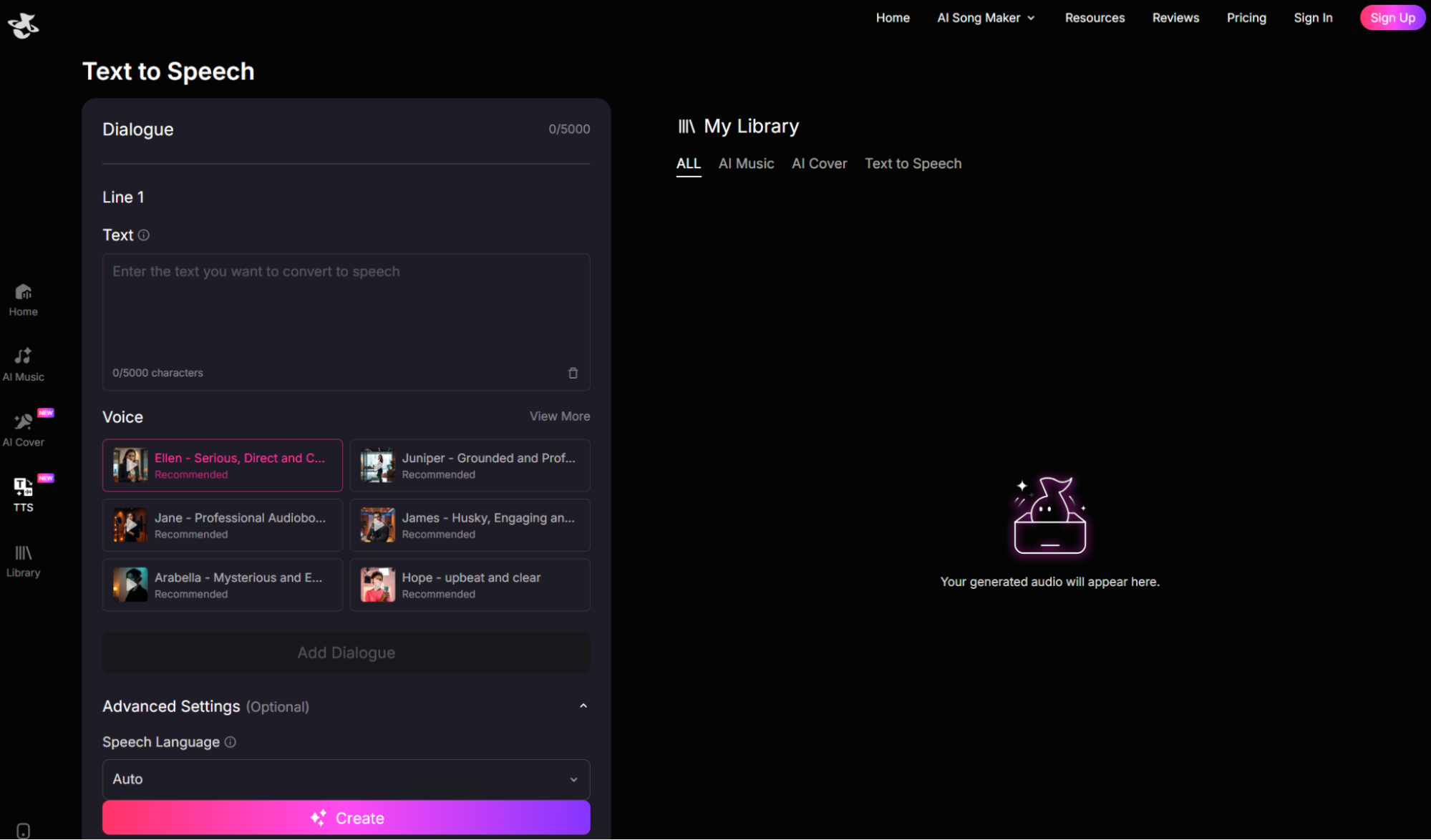Open AI Cover from the sidebar

(x=23, y=429)
